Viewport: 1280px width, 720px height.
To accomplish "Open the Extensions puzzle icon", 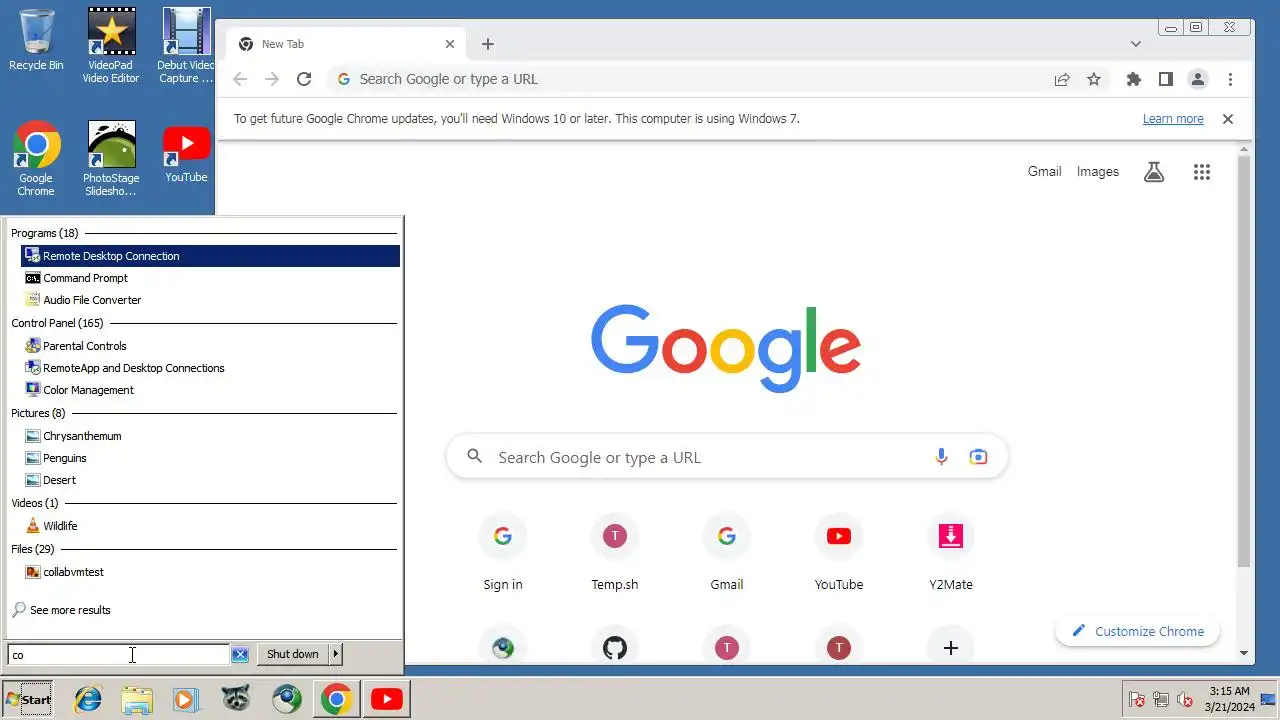I will (x=1133, y=79).
